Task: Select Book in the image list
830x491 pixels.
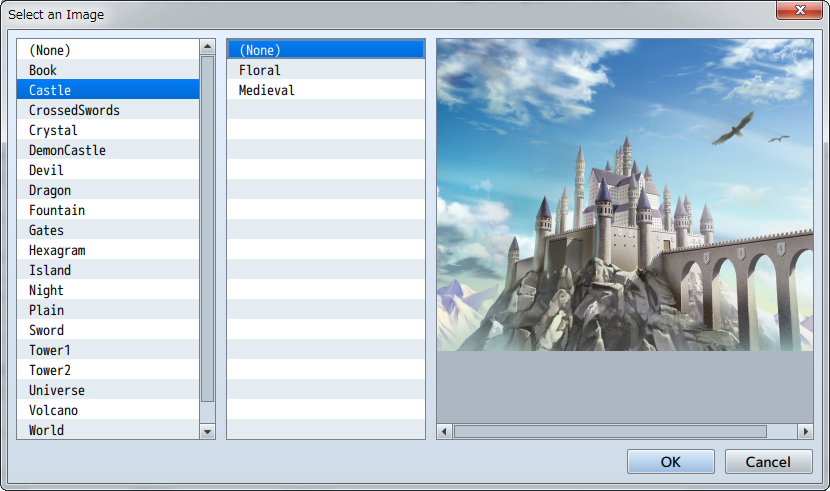Action: pyautogui.click(x=43, y=70)
